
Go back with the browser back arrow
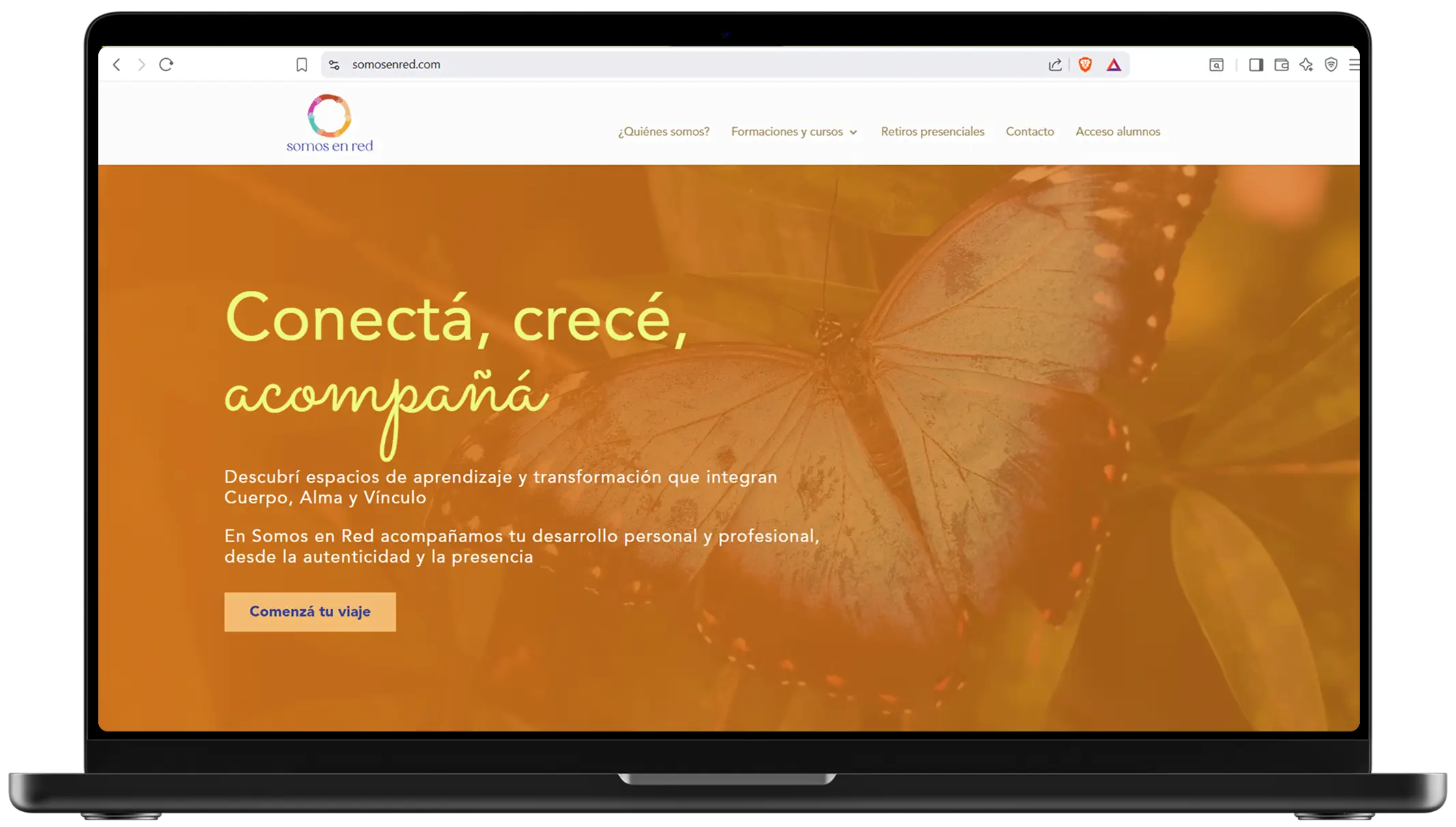click(x=117, y=64)
